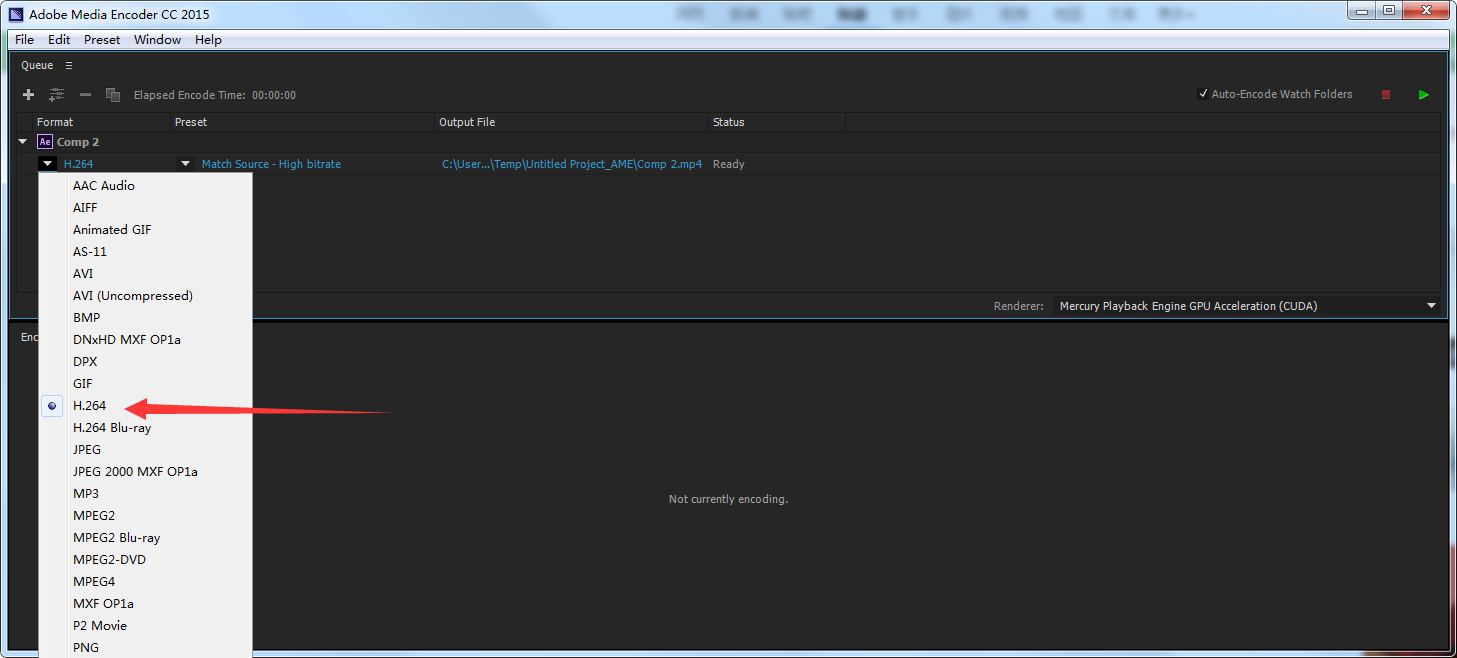Stop the queue with the red square

click(x=1386, y=95)
